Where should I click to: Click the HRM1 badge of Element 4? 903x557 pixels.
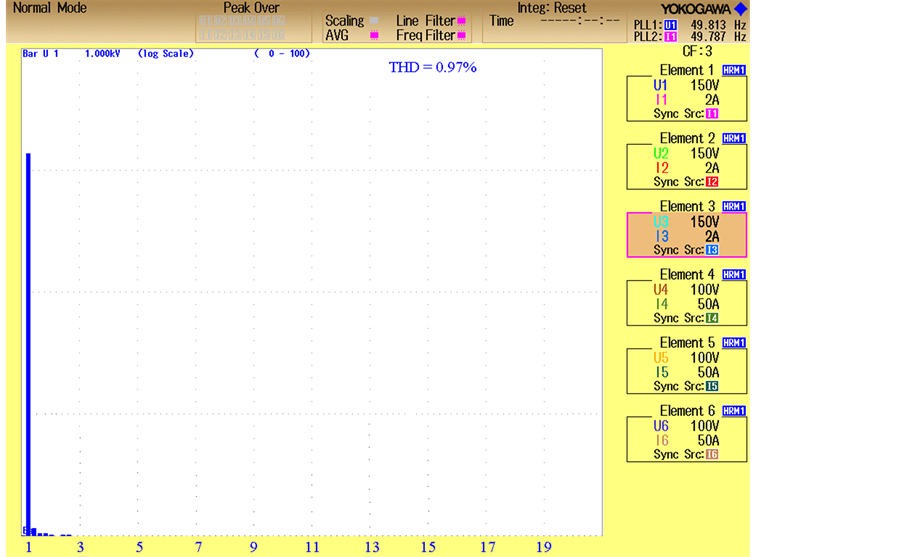click(734, 275)
